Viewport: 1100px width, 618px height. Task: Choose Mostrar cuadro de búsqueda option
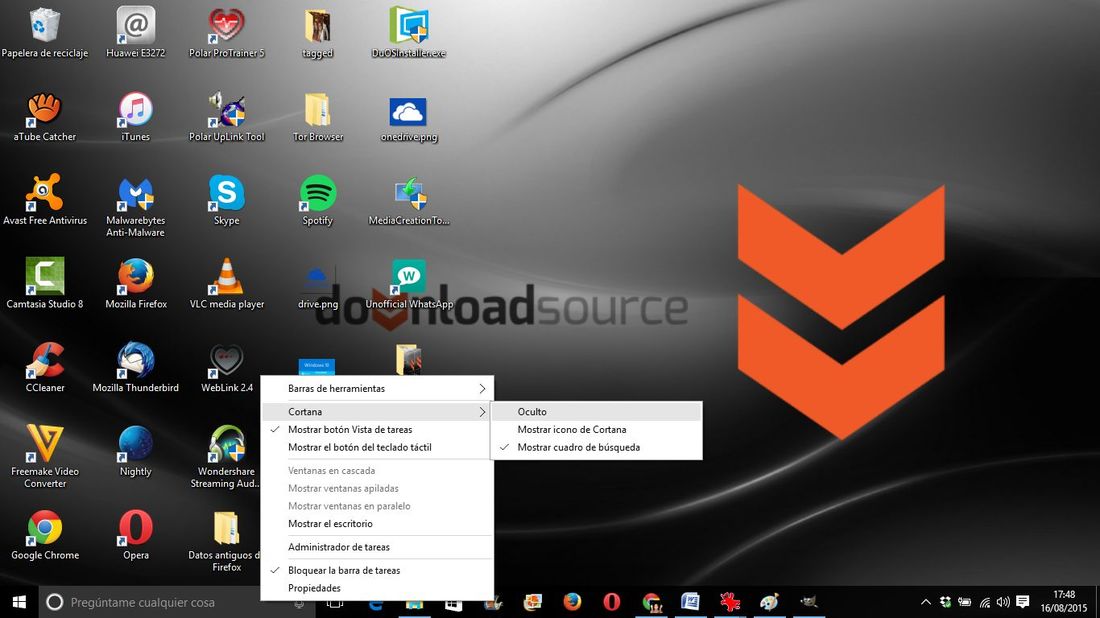[596, 447]
